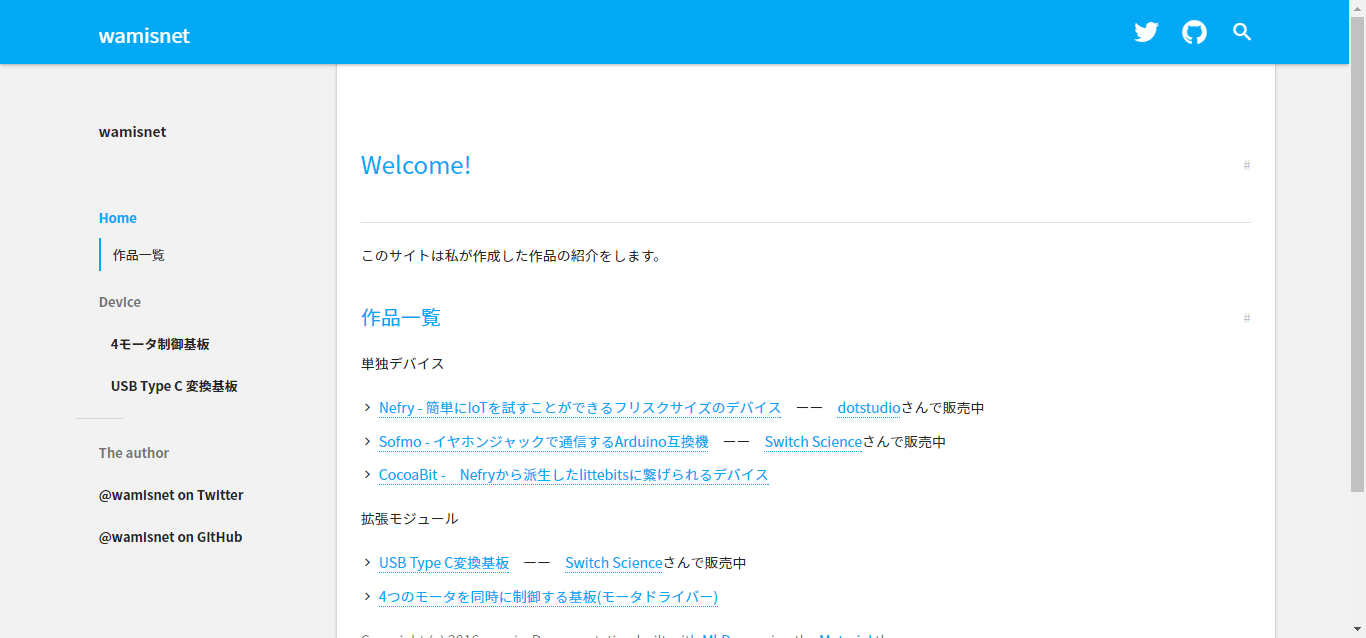Click the search magnifier icon
This screenshot has height=638, width=1366.
pos(1242,32)
